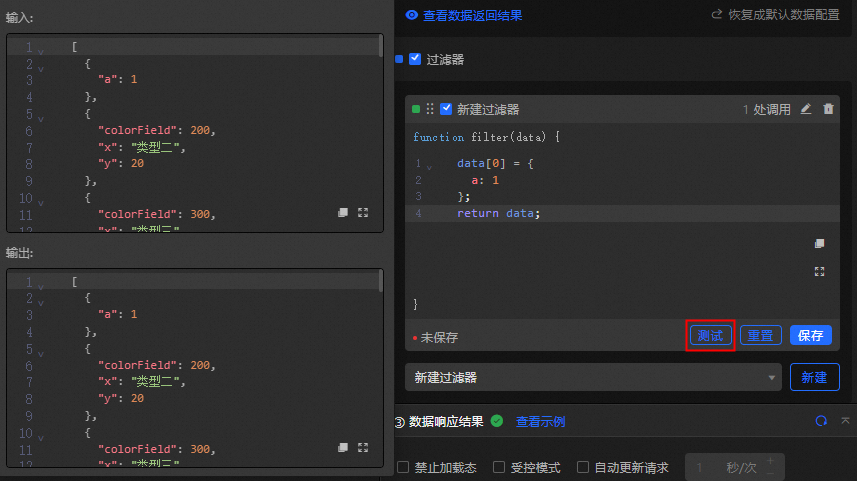Expand the output JSON panel fullscreen
This screenshot has width=857, height=481.
click(x=363, y=448)
